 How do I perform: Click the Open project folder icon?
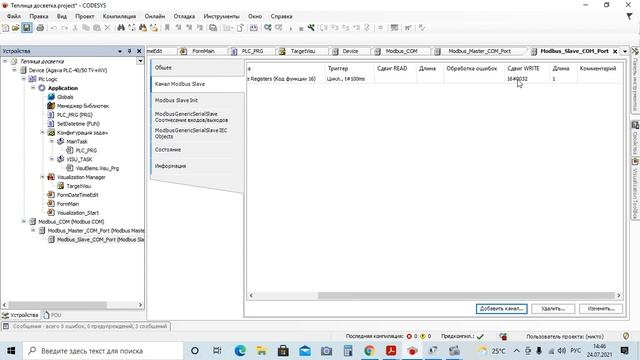[16, 28]
